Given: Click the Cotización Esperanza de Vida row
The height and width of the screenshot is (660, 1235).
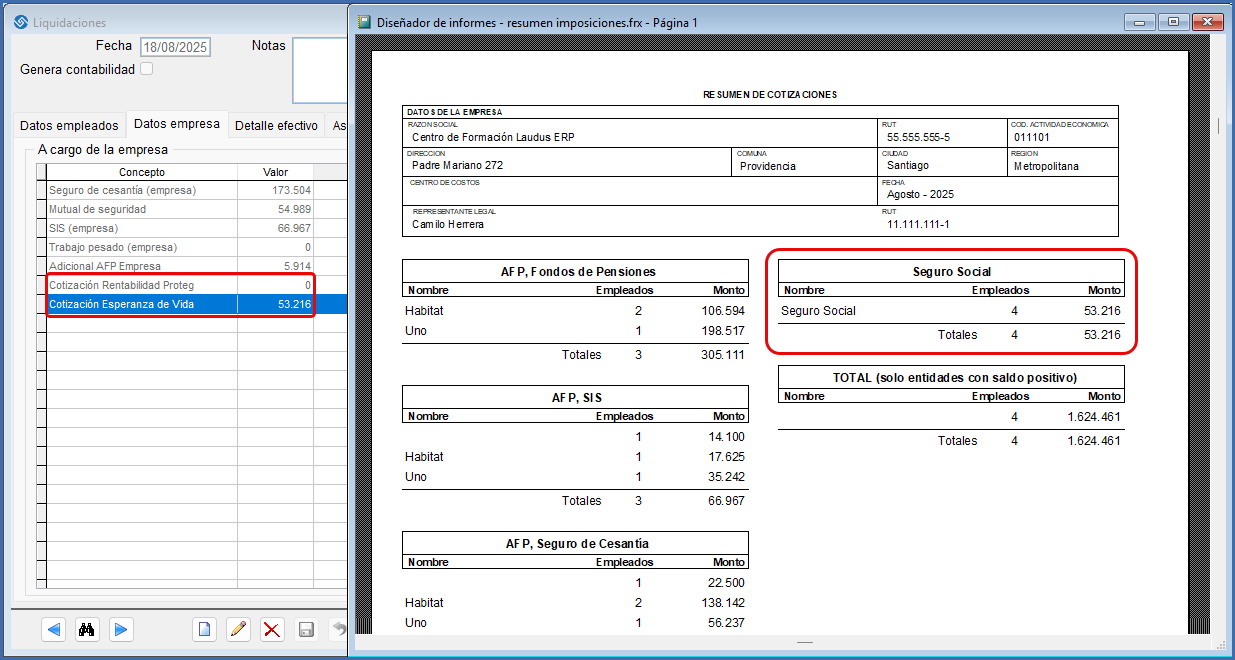Looking at the screenshot, I should [x=140, y=304].
